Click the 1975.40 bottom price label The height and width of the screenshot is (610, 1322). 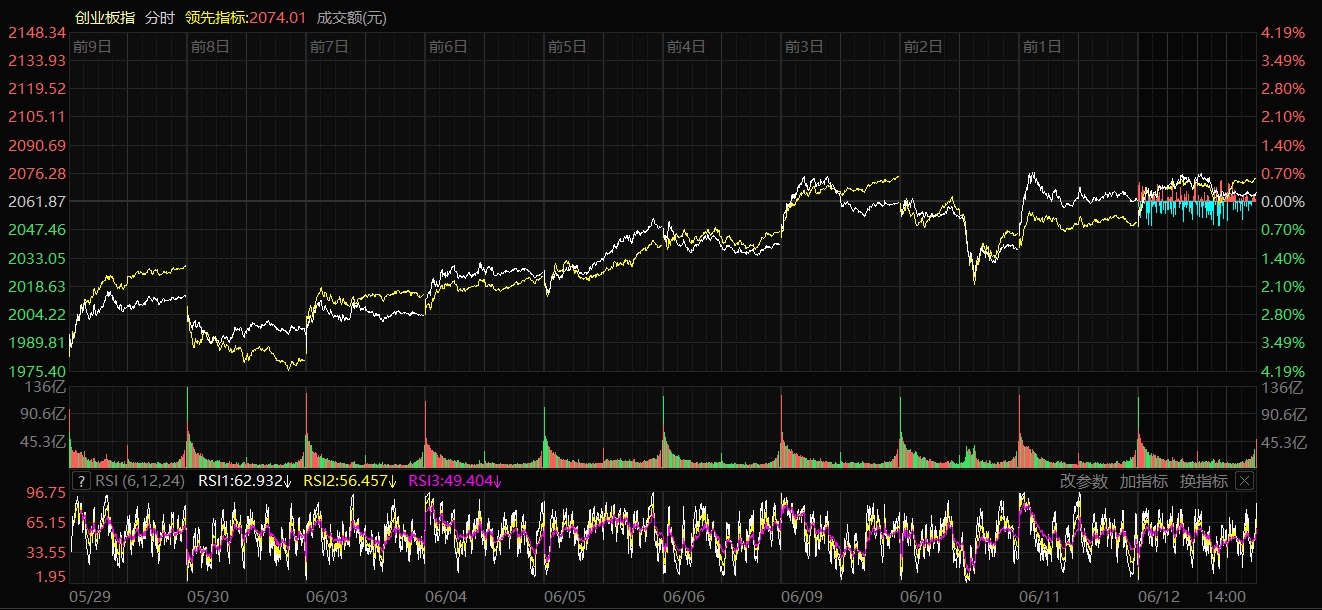pos(37,371)
